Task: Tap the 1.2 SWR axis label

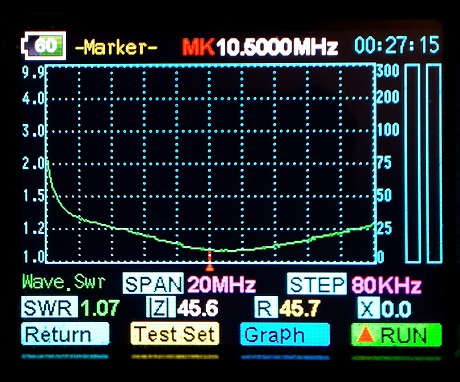Action: click(x=34, y=229)
